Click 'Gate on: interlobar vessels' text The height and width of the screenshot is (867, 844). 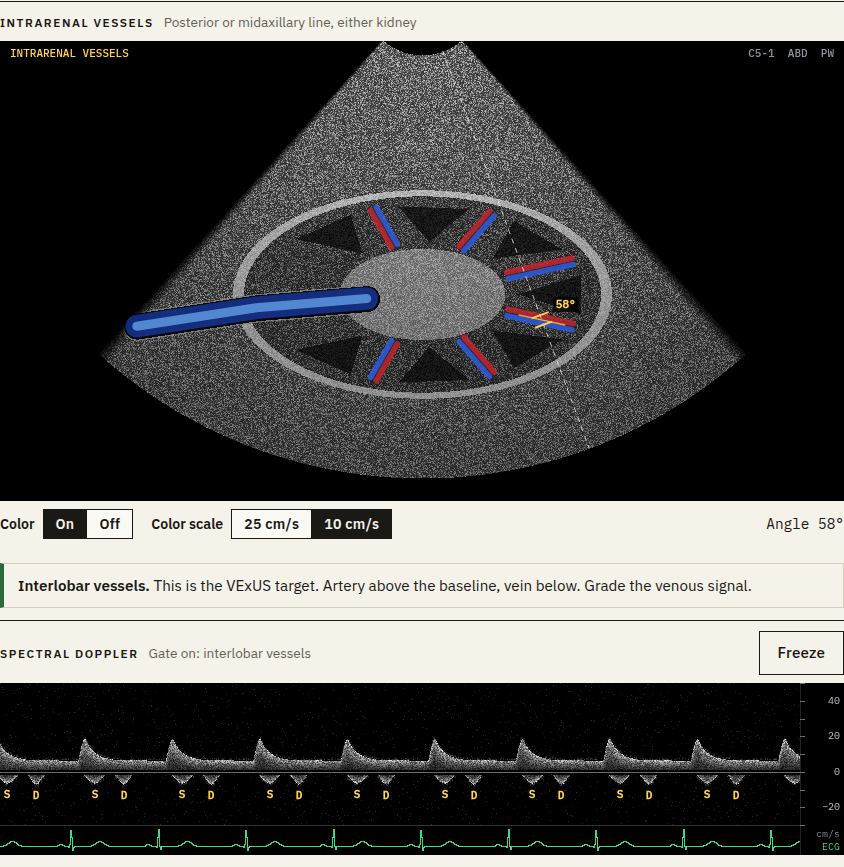[230, 654]
